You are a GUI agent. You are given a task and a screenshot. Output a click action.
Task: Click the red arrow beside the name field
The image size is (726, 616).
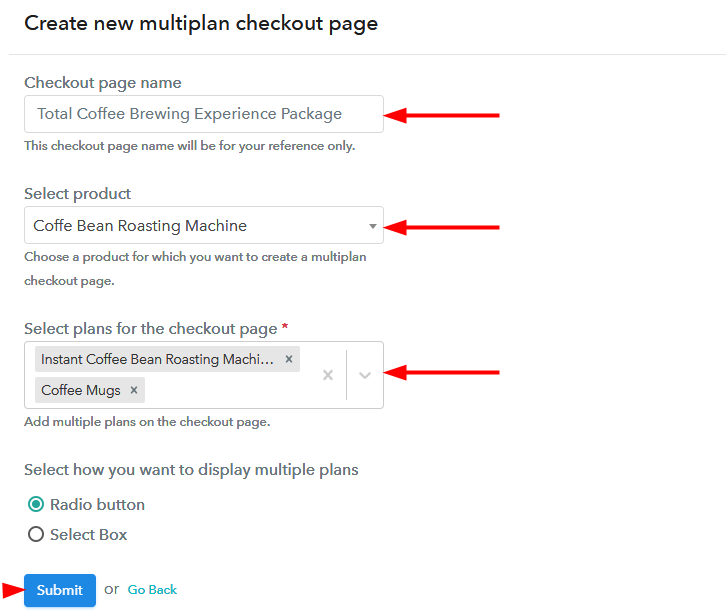click(x=441, y=115)
